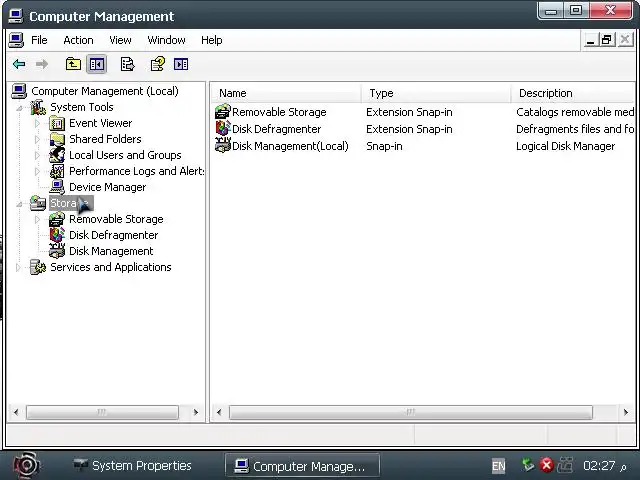Viewport: 640px width, 480px height.
Task: Click the green safely-remove-hardware tray icon
Action: (x=528, y=465)
